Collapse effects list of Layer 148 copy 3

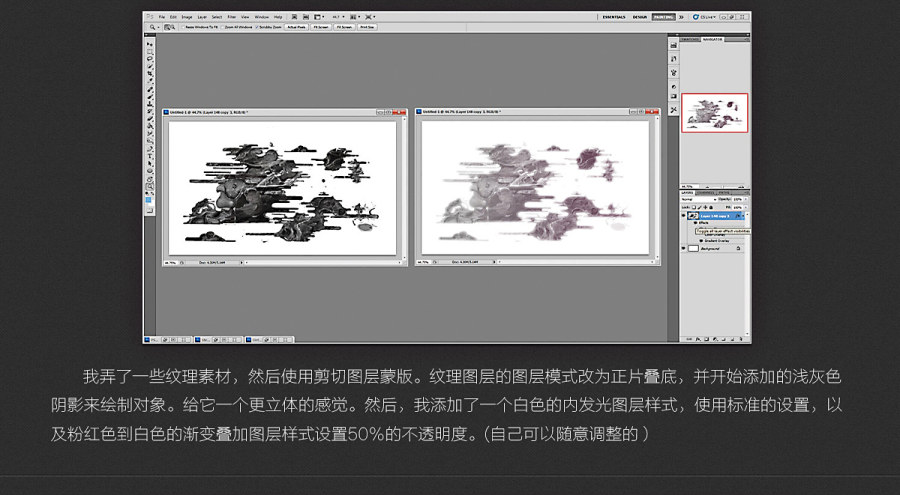pyautogui.click(x=743, y=216)
